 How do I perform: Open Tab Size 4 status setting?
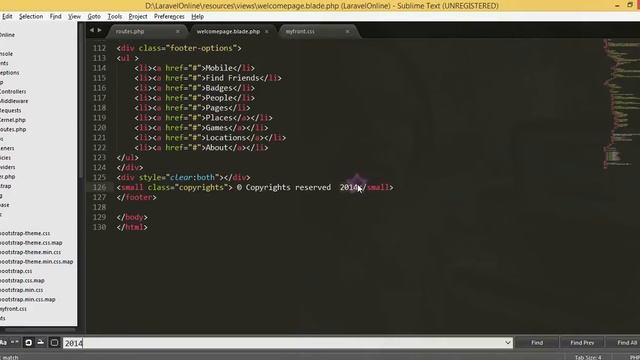point(588,357)
